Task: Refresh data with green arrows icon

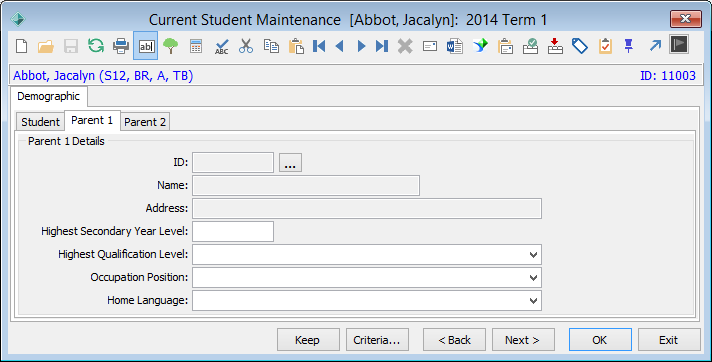Action: point(96,45)
